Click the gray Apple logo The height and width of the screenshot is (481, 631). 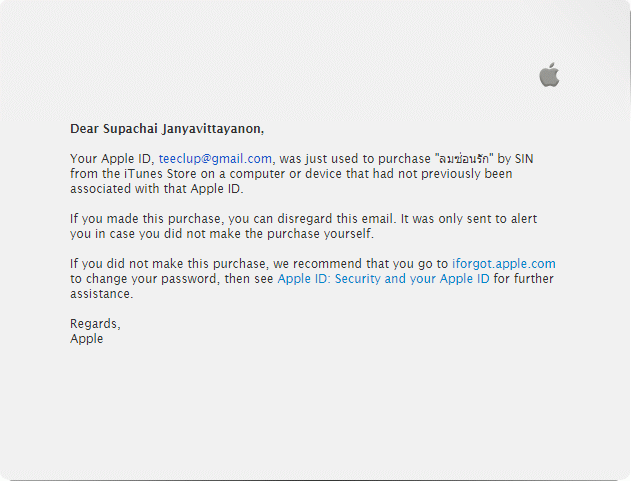pos(549,75)
